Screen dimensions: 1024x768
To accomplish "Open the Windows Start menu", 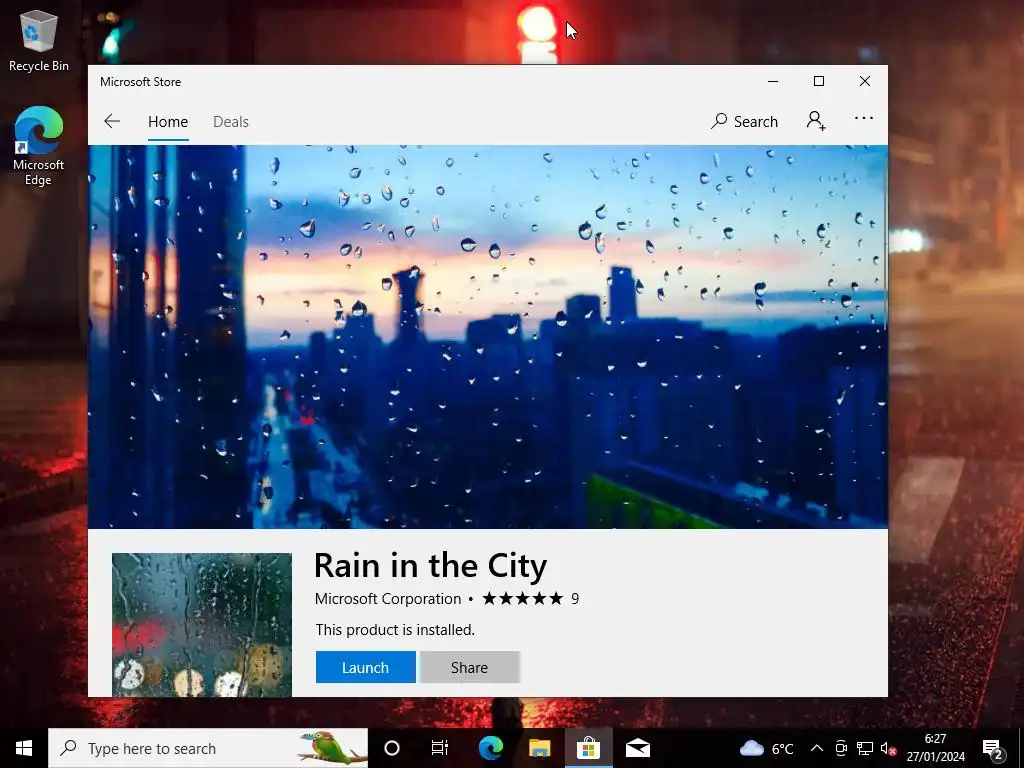I will tap(24, 748).
